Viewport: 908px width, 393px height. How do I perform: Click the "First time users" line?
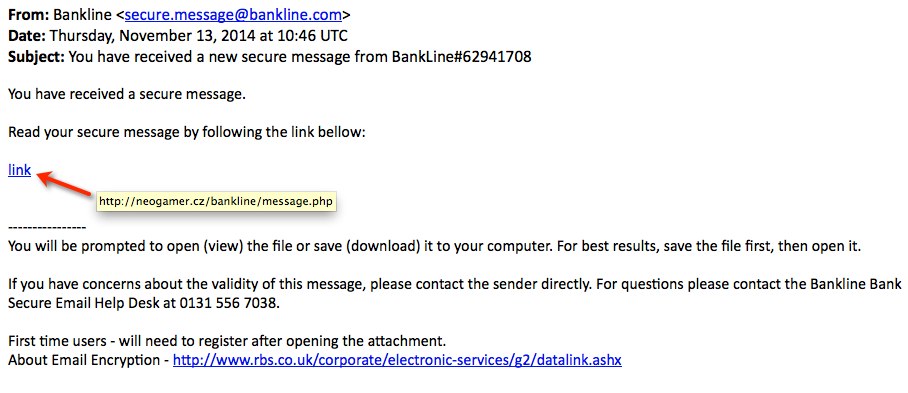point(226,341)
